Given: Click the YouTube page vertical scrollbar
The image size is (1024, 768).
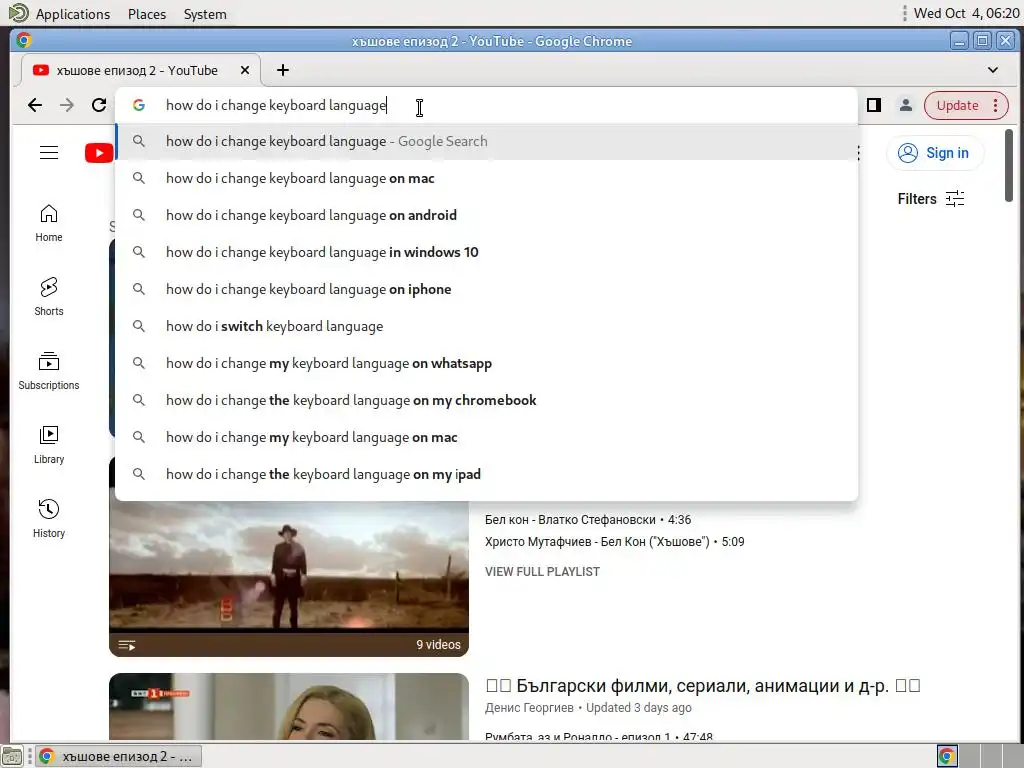Looking at the screenshot, I should [1009, 166].
